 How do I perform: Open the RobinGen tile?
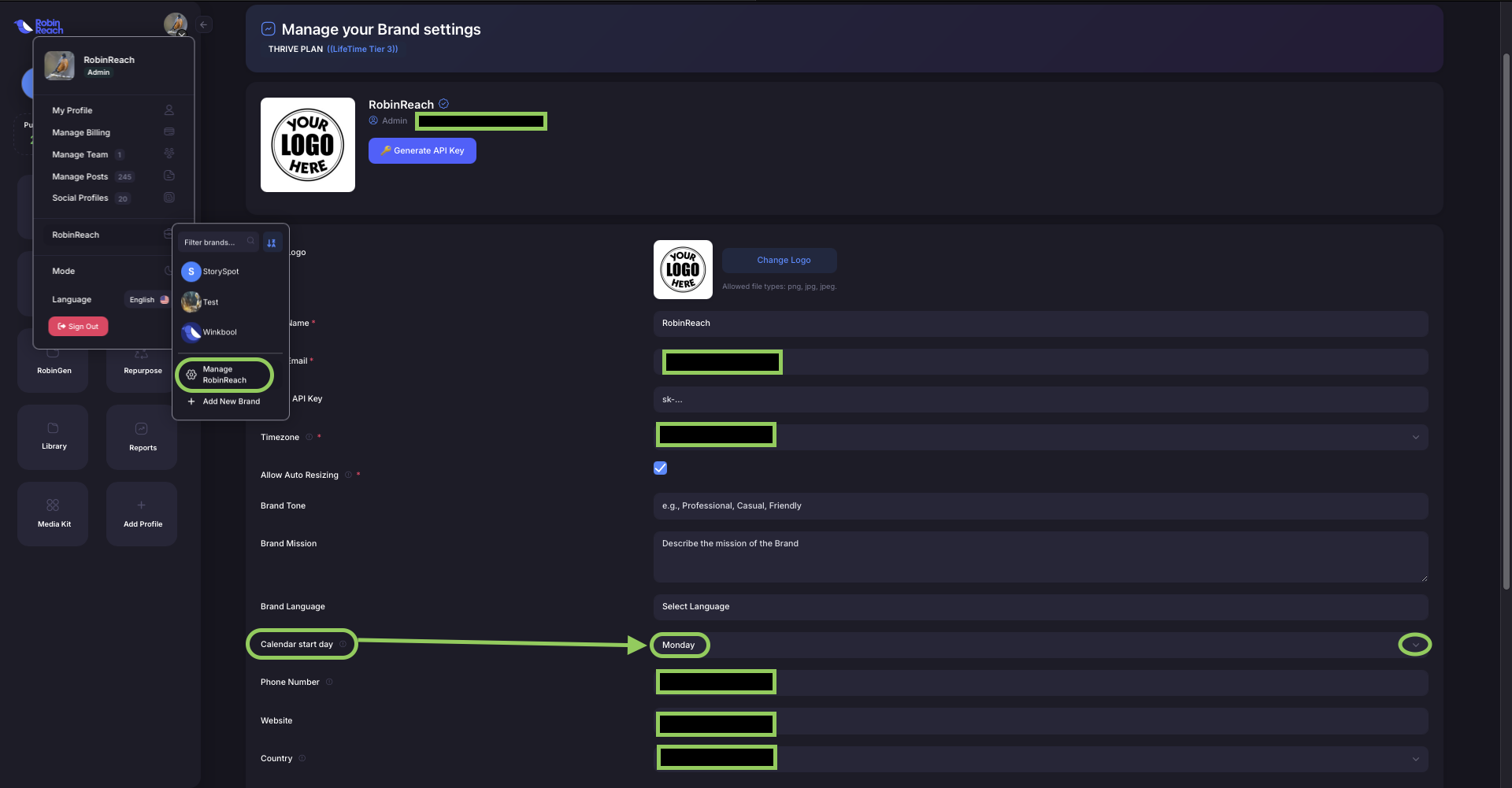click(54, 361)
